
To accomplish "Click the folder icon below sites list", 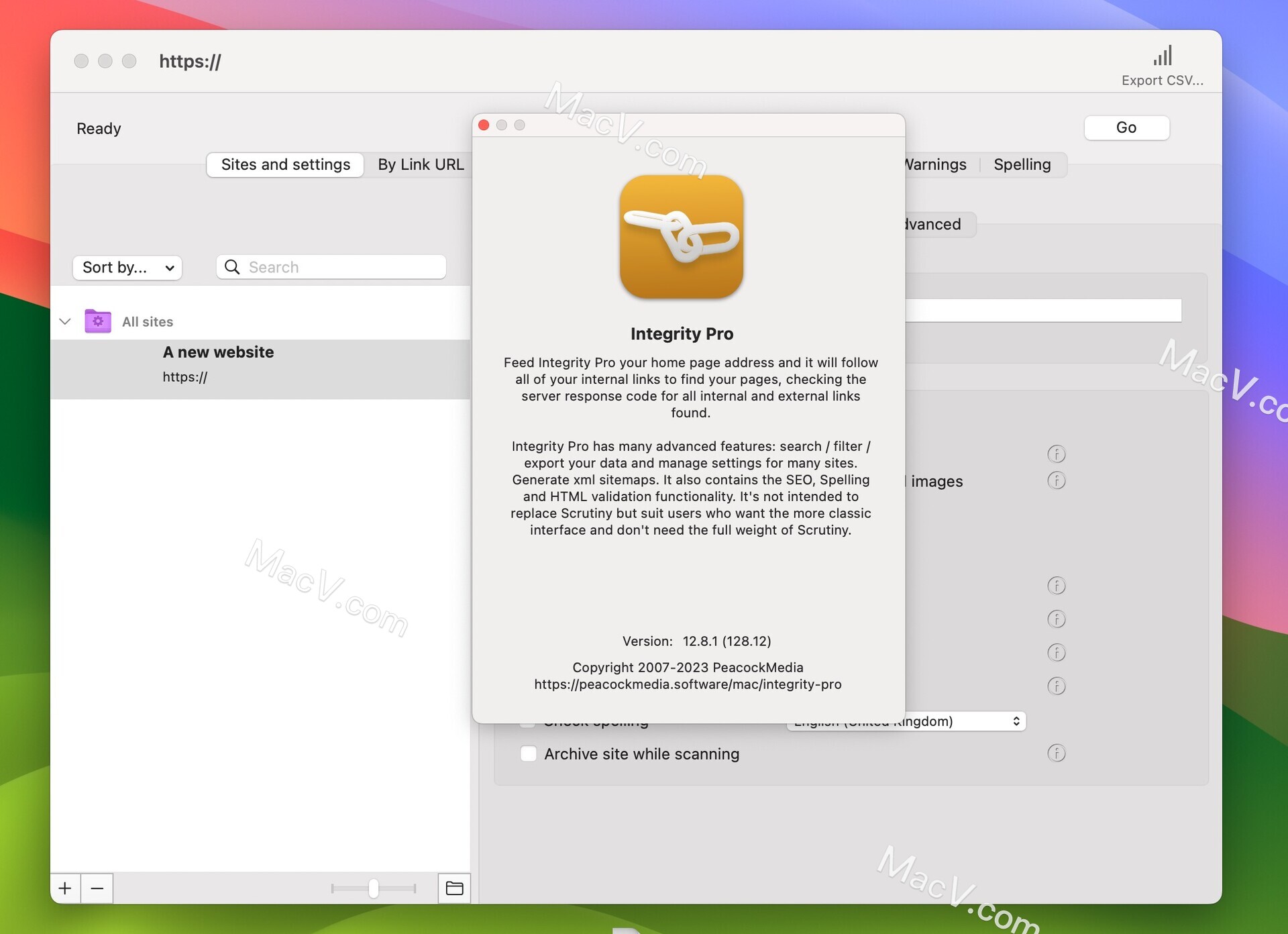I will (454, 888).
